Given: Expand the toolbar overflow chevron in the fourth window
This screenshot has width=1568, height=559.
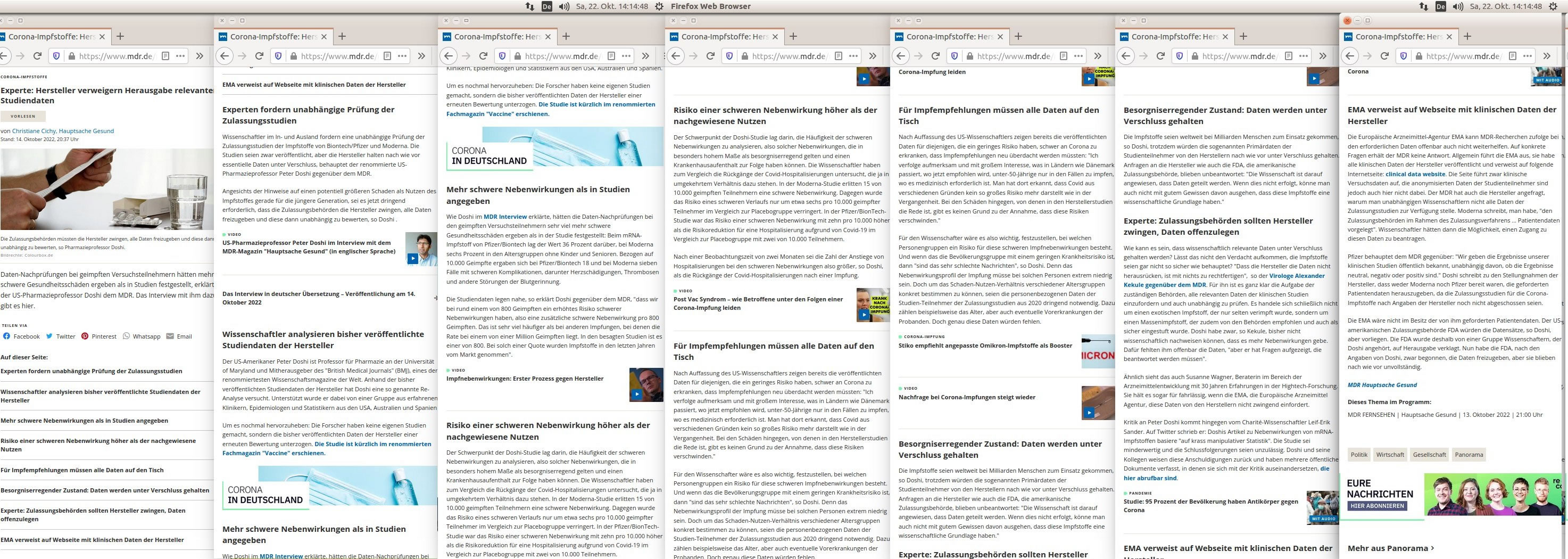Looking at the screenshot, I should click(872, 56).
